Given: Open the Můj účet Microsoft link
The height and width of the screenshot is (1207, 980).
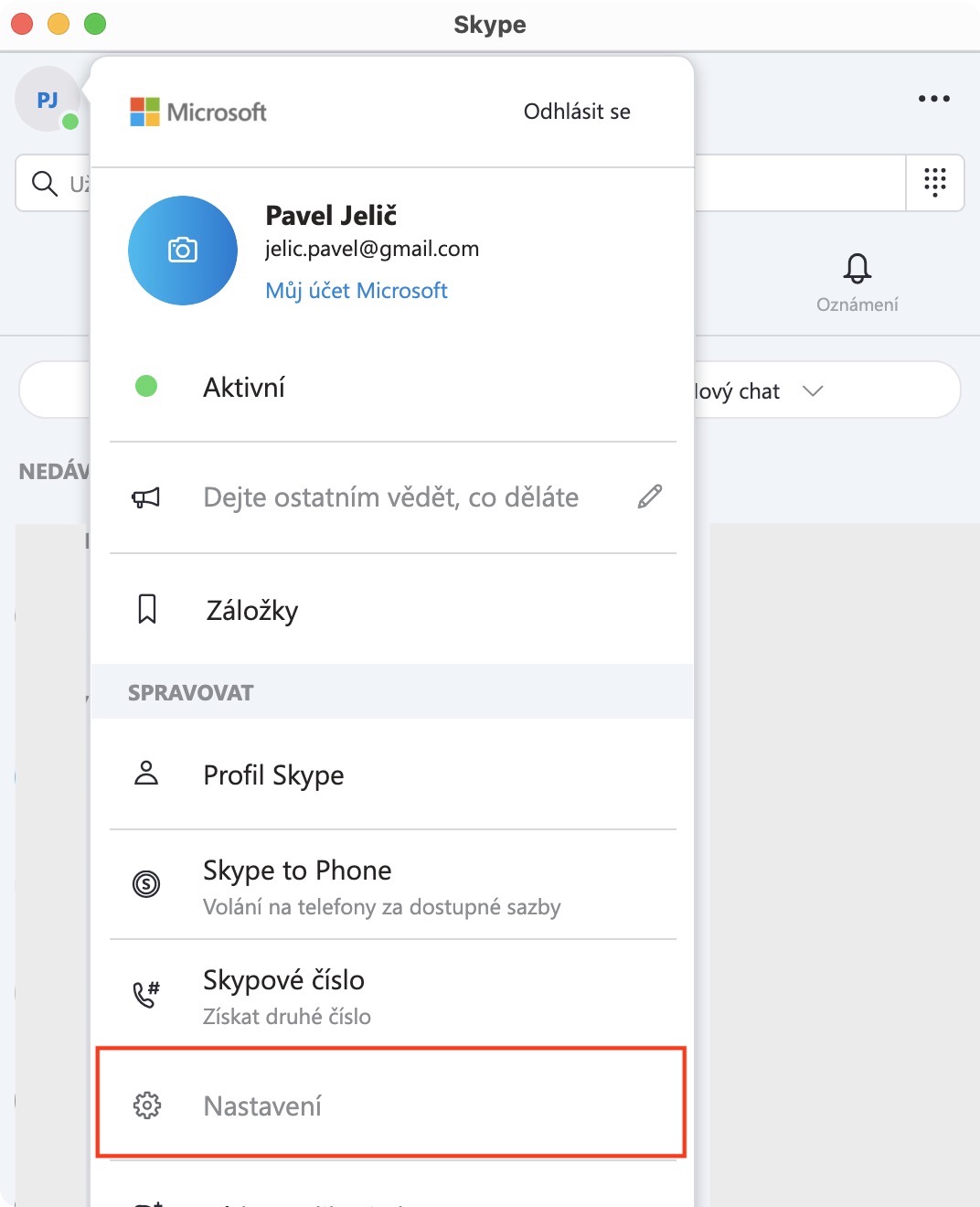Looking at the screenshot, I should coord(356,291).
